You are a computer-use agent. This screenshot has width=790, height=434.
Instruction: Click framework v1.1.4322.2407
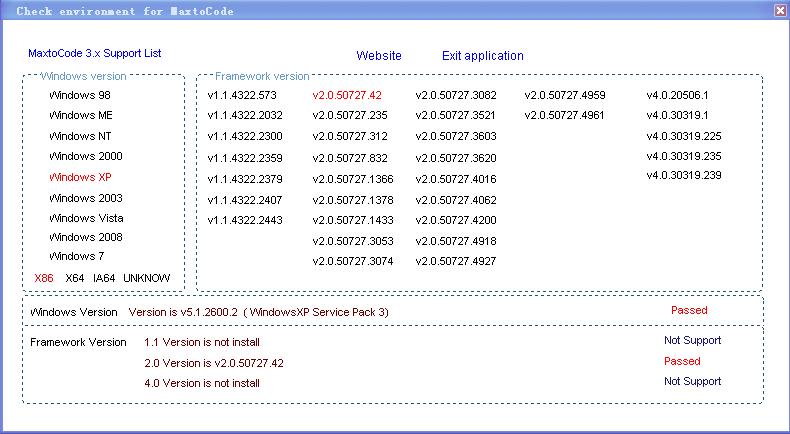click(245, 200)
